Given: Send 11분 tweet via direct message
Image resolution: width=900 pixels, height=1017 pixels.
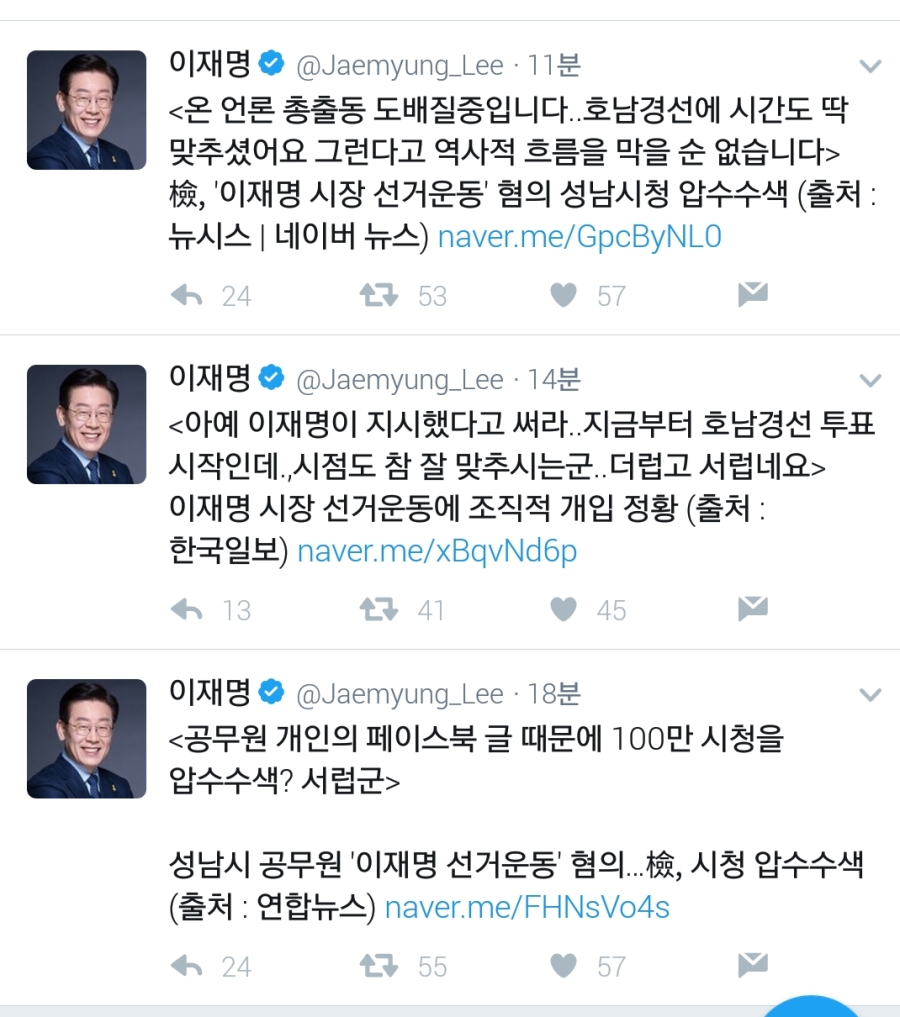Looking at the screenshot, I should pos(753,294).
